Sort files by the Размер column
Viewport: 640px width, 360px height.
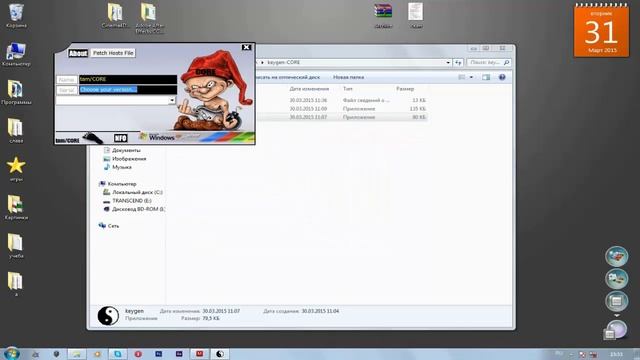pos(405,89)
